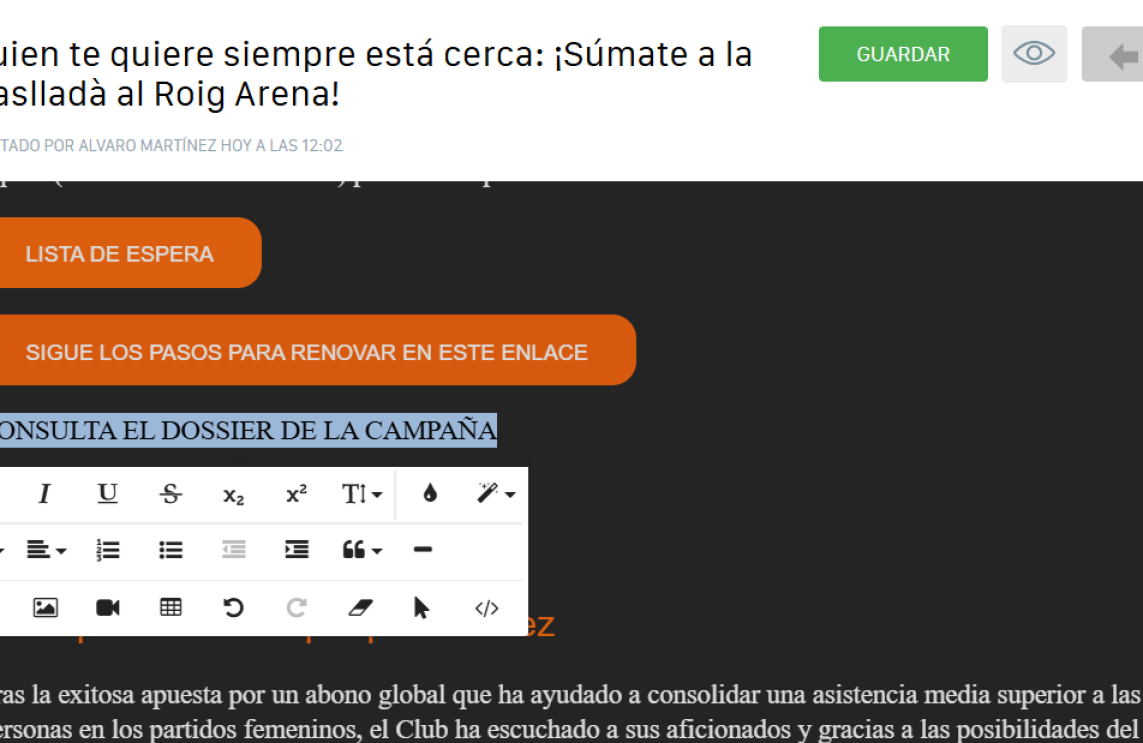Viewport: 1143px width, 743px height.
Task: Insert a horizontal line
Action: (422, 550)
